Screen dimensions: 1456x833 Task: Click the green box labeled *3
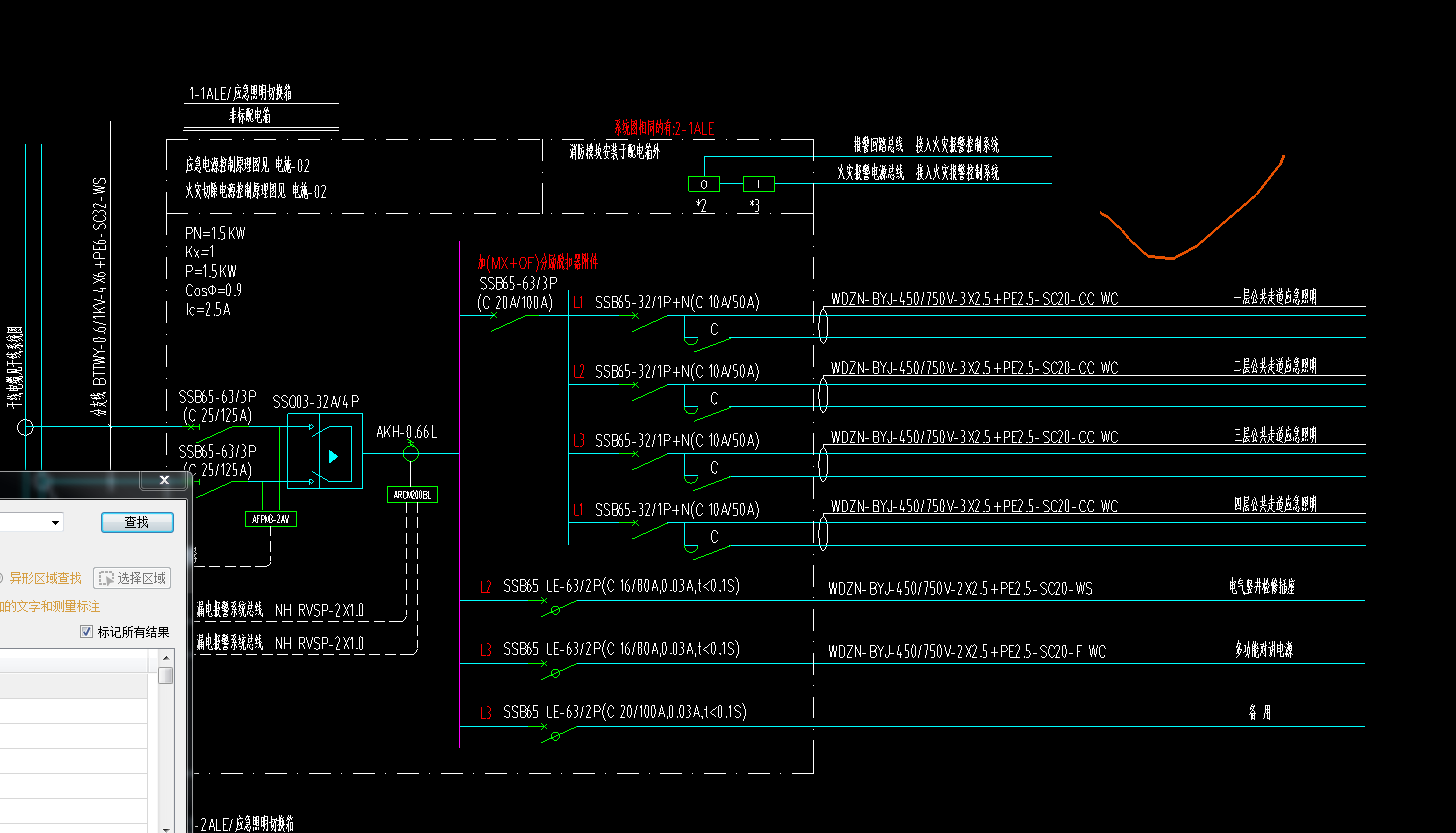pyautogui.click(x=759, y=184)
